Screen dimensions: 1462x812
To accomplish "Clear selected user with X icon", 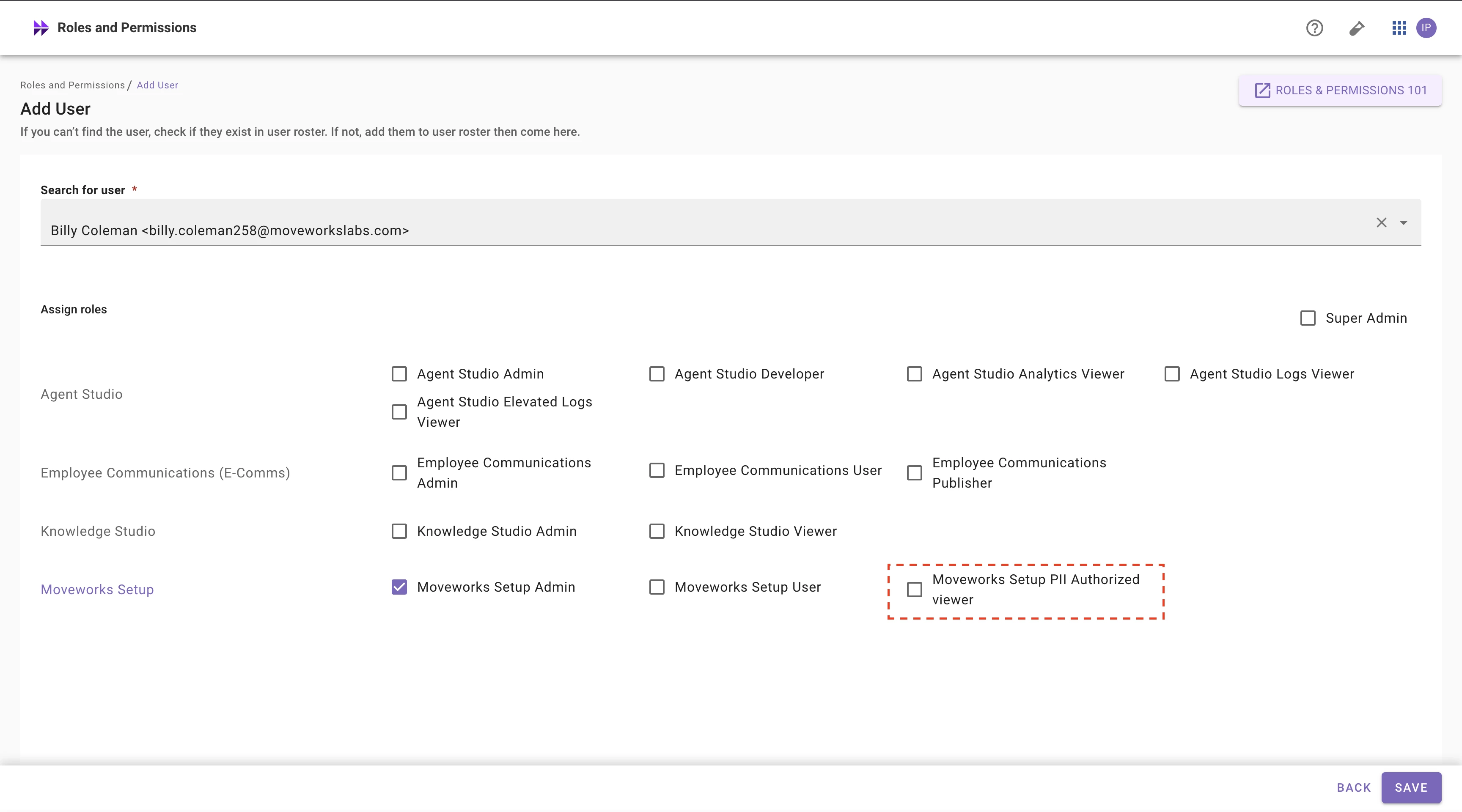I will tap(1381, 222).
